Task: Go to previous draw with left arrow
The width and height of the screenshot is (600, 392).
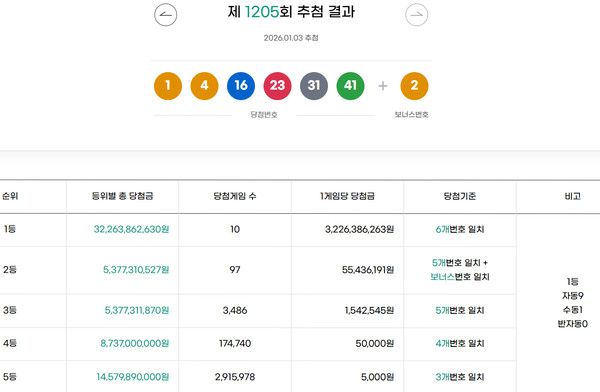Action: pos(165,15)
